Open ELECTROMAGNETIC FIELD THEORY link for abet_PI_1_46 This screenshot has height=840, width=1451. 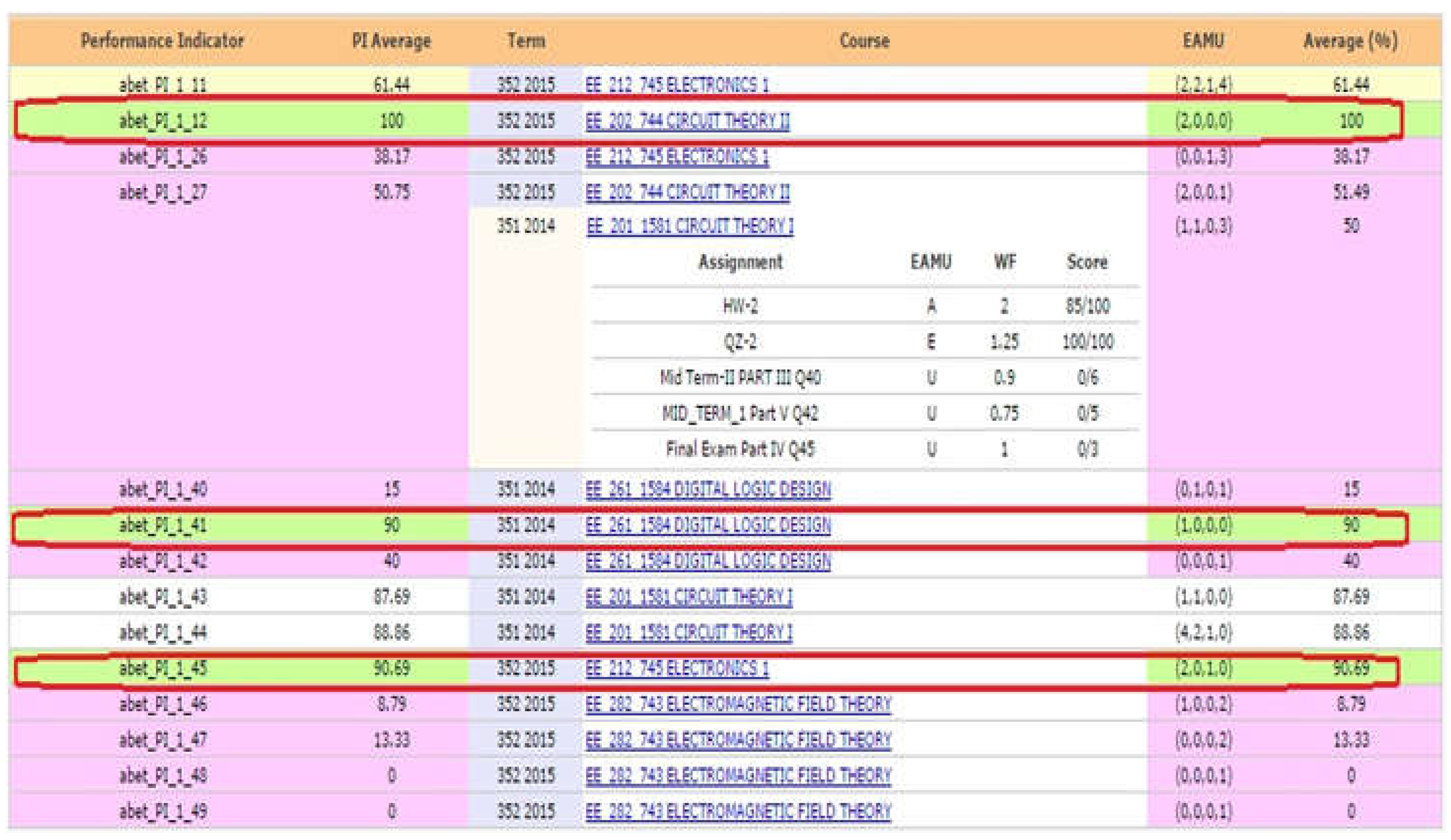tap(738, 704)
